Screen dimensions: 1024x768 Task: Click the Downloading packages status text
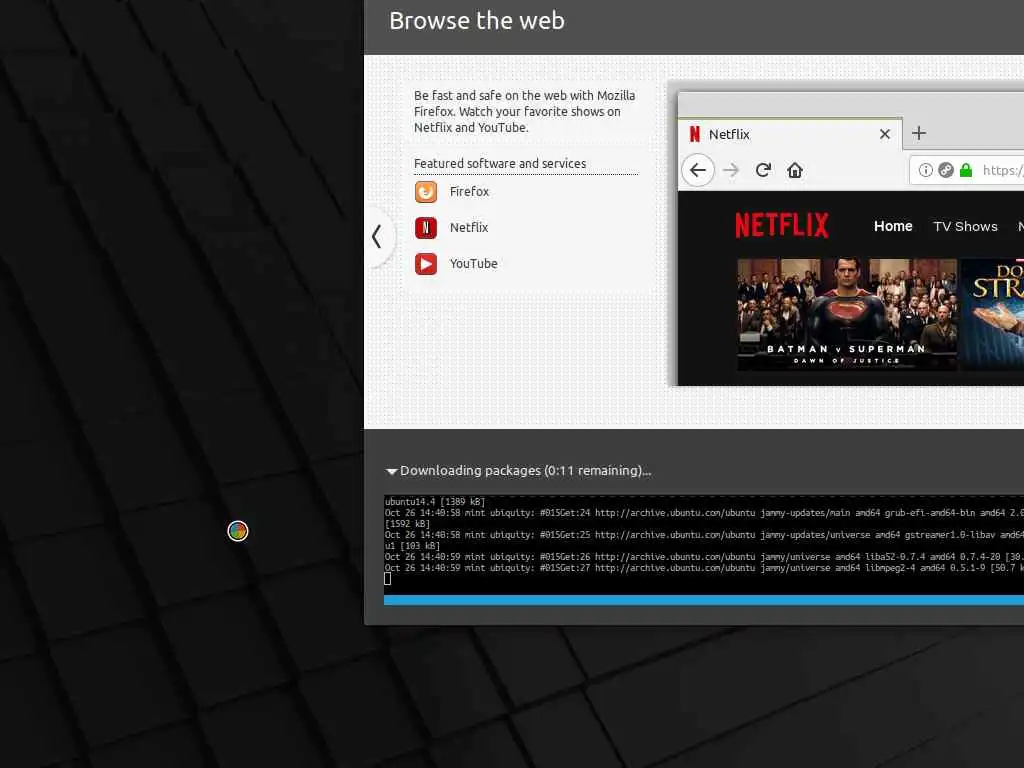tap(525, 470)
